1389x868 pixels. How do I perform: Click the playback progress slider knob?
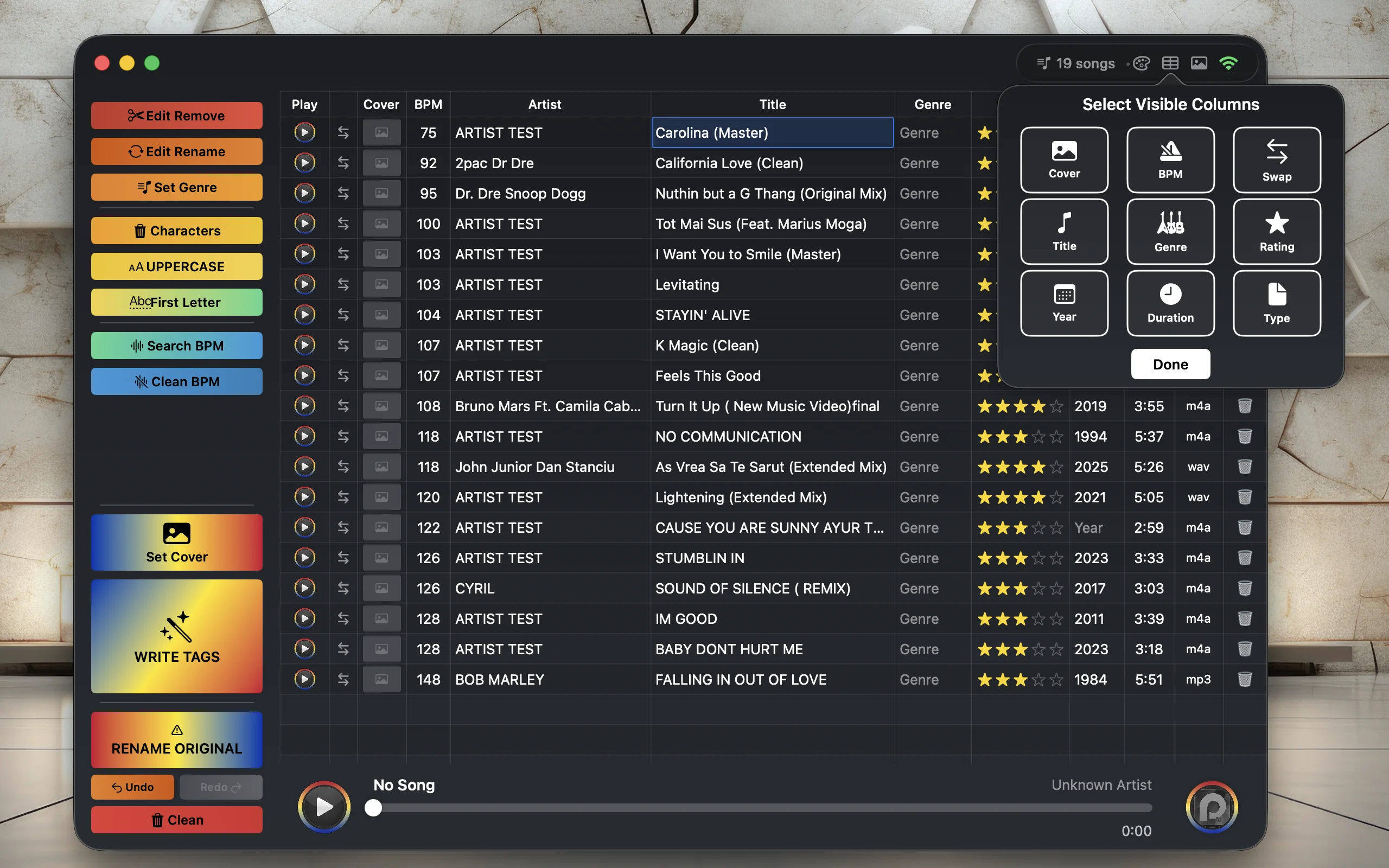[x=374, y=808]
